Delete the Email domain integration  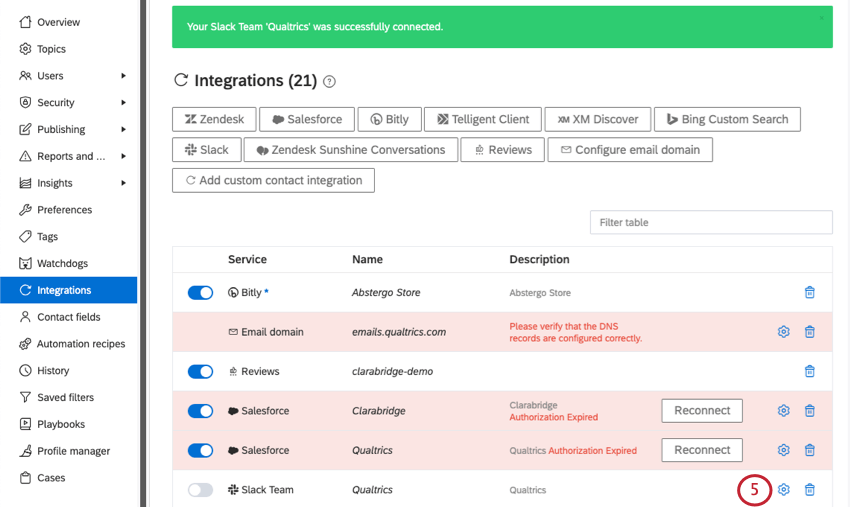pos(809,331)
